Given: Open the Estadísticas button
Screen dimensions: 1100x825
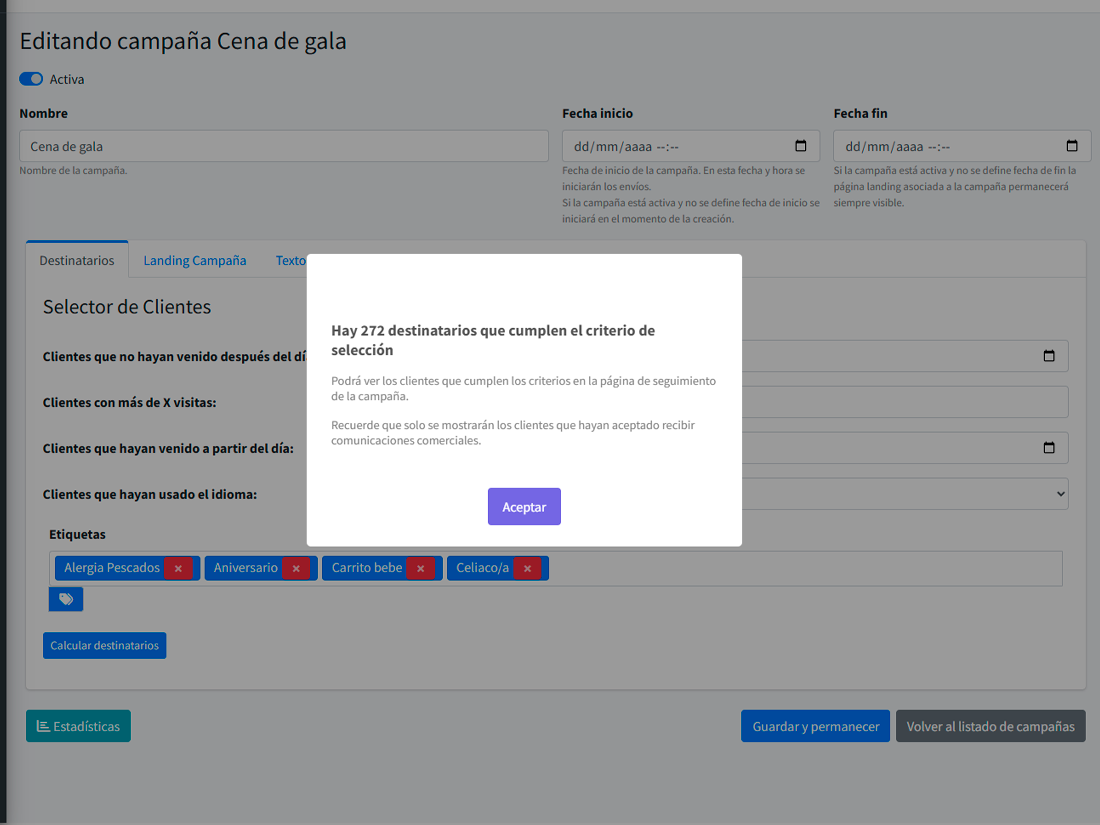Looking at the screenshot, I should click(x=79, y=726).
